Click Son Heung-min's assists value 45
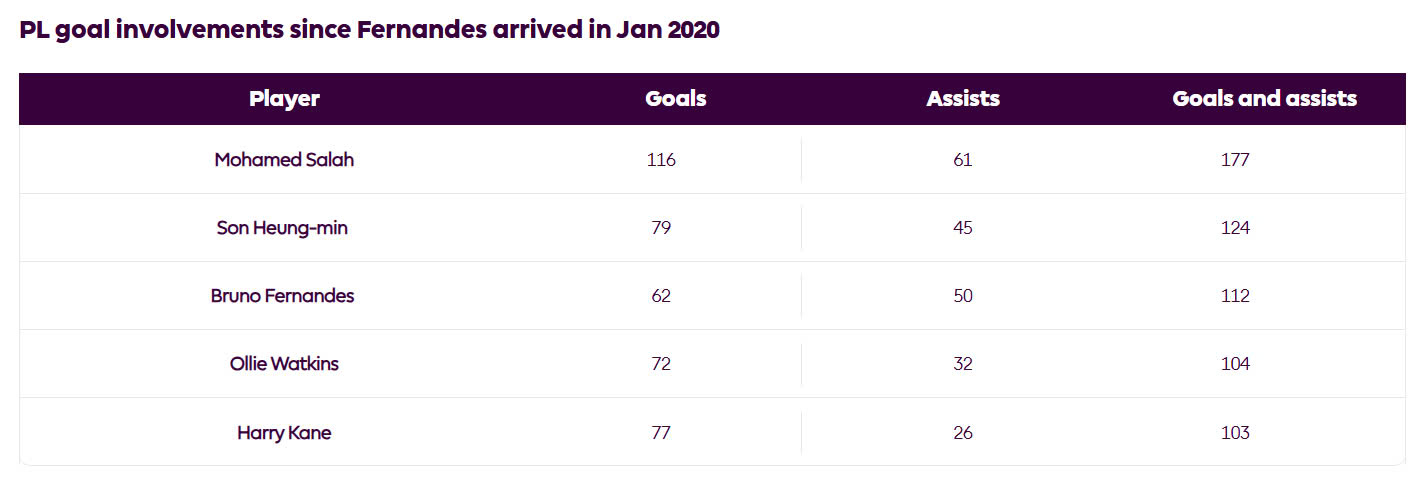The height and width of the screenshot is (500, 1420). pyautogui.click(x=963, y=228)
